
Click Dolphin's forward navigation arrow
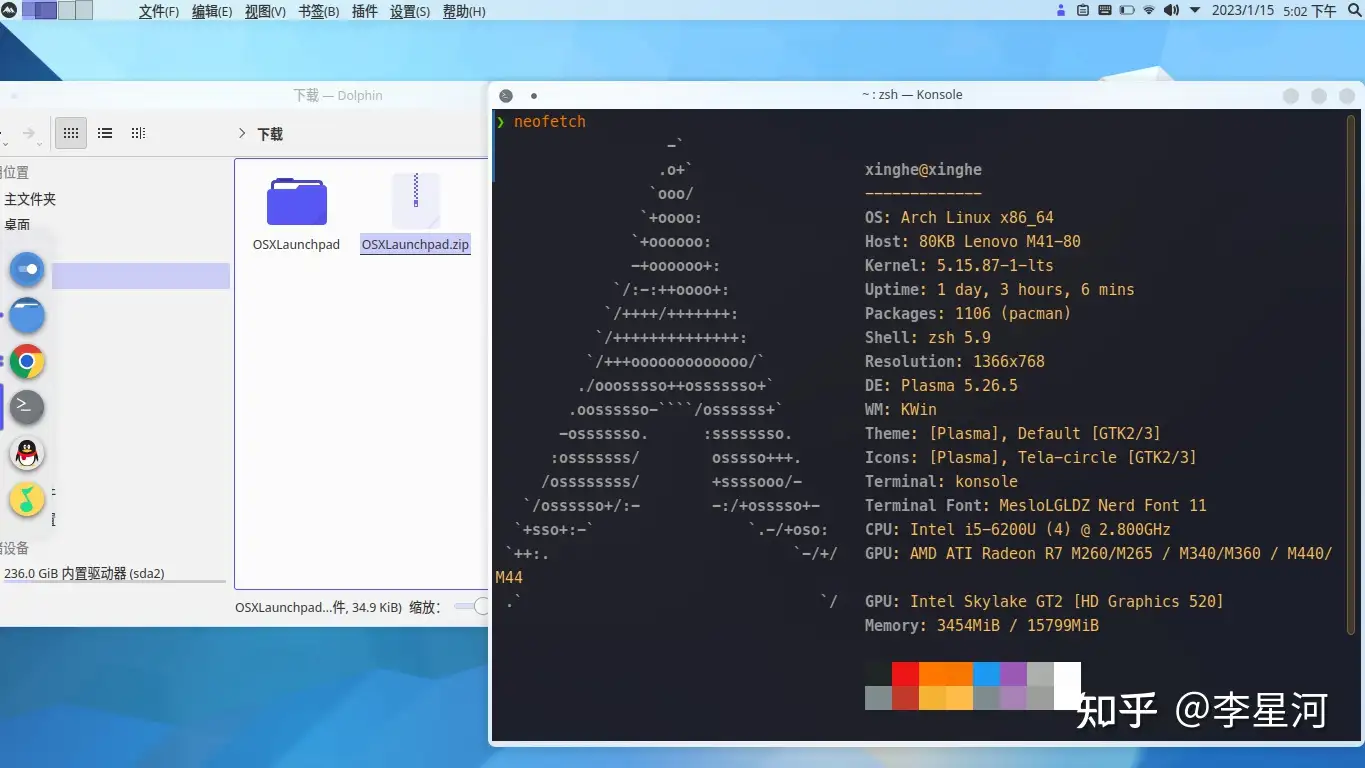click(x=28, y=133)
